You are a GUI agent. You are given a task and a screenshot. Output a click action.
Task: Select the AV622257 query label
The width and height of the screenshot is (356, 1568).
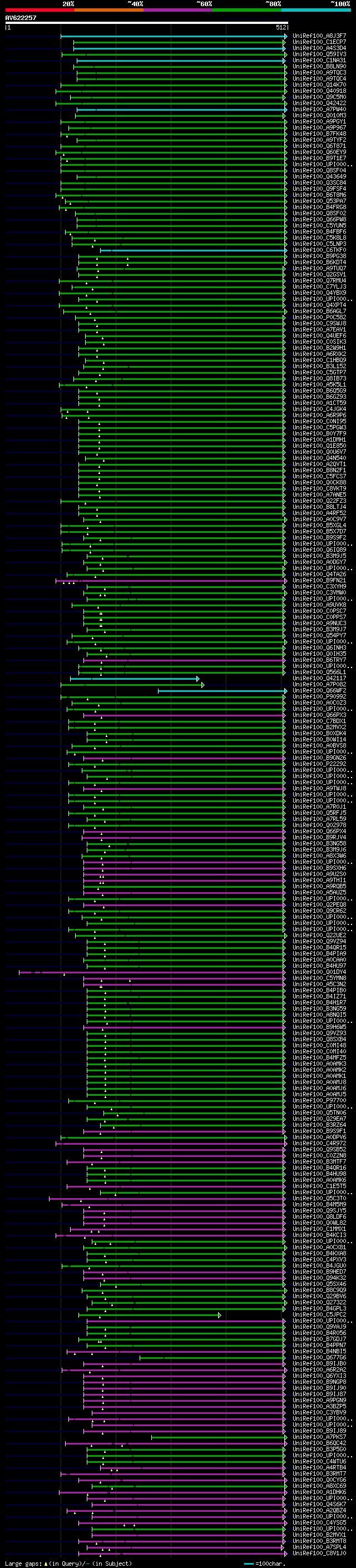tap(21, 18)
